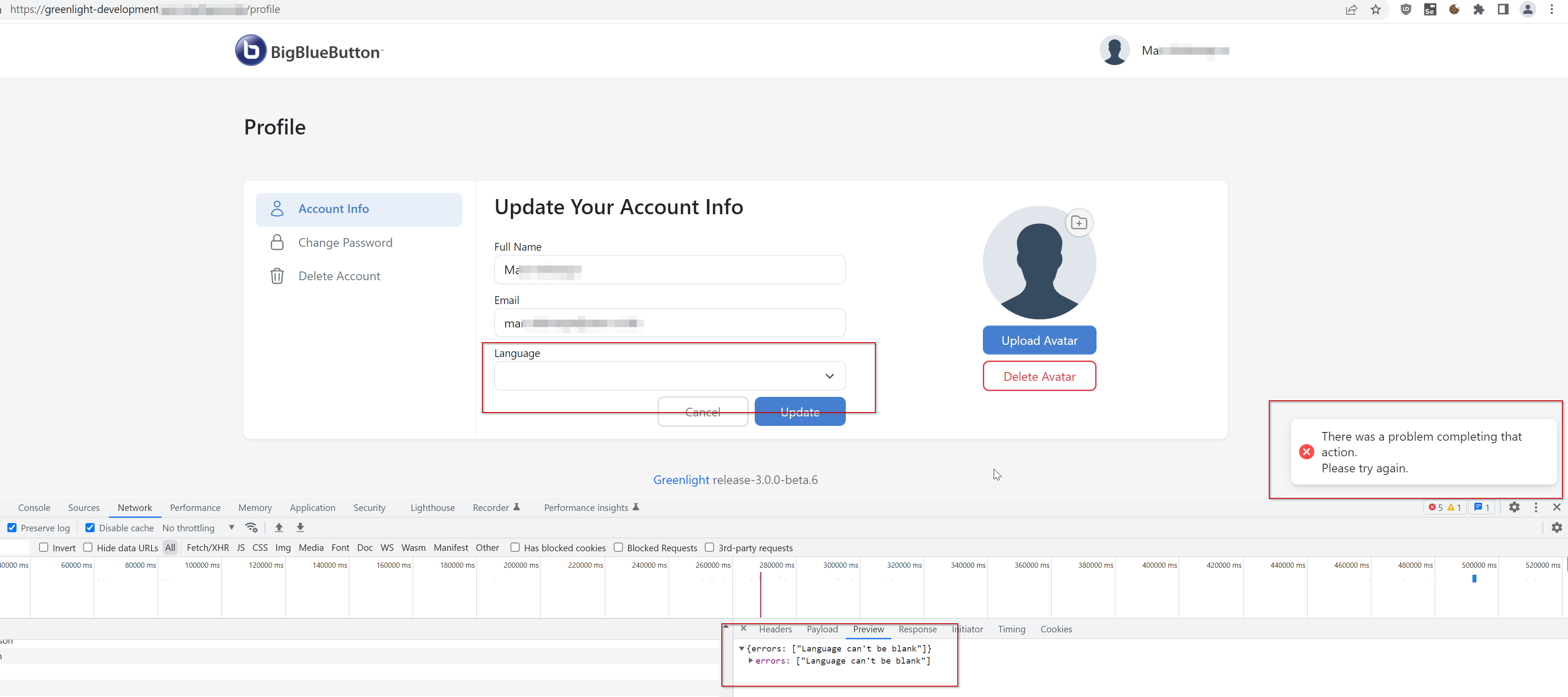Viewport: 1568px width, 697px height.
Task: Open the Response tab
Action: [x=917, y=629]
